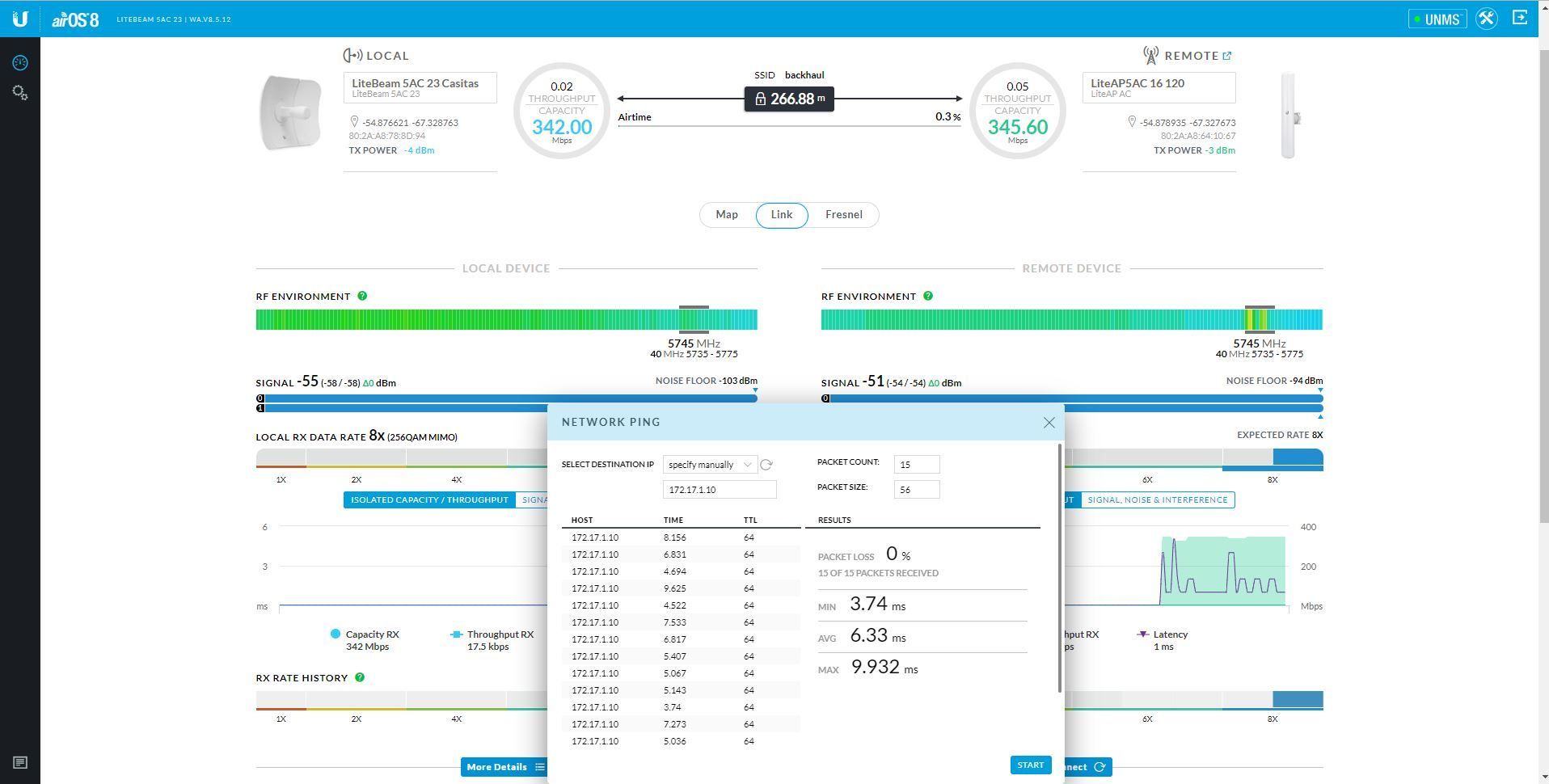Click the local LiteBeam device thumbnail
The height and width of the screenshot is (784, 1549).
tap(290, 113)
